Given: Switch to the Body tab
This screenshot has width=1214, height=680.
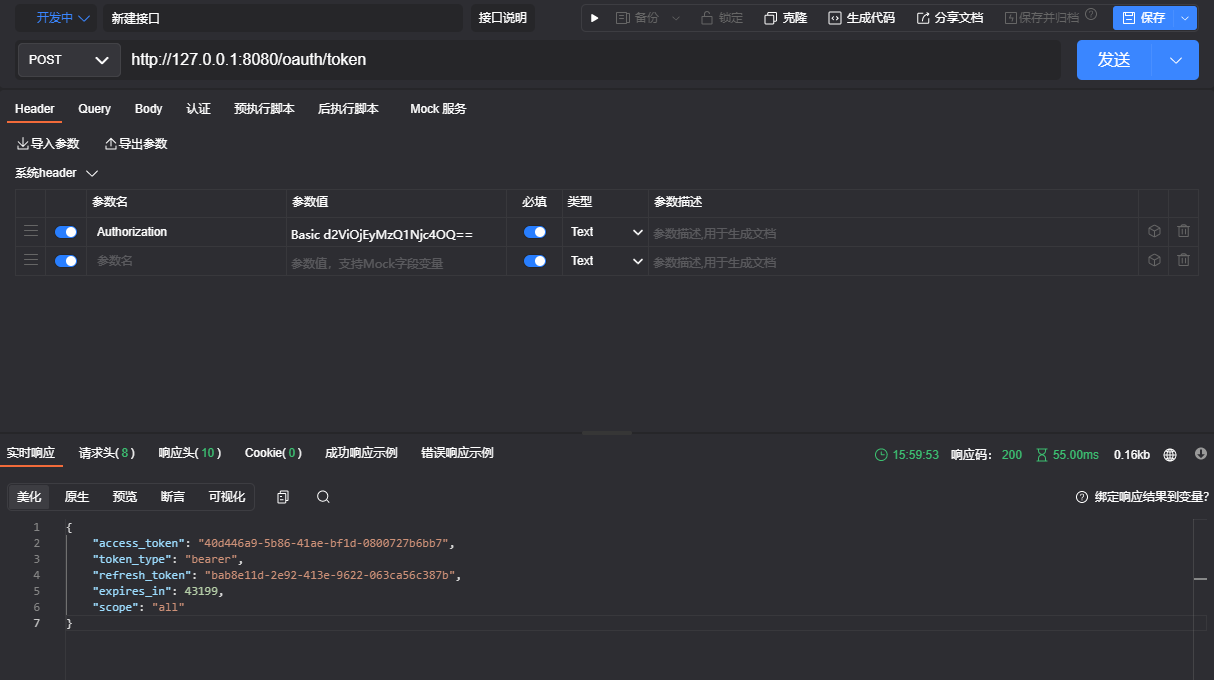Looking at the screenshot, I should click(148, 109).
